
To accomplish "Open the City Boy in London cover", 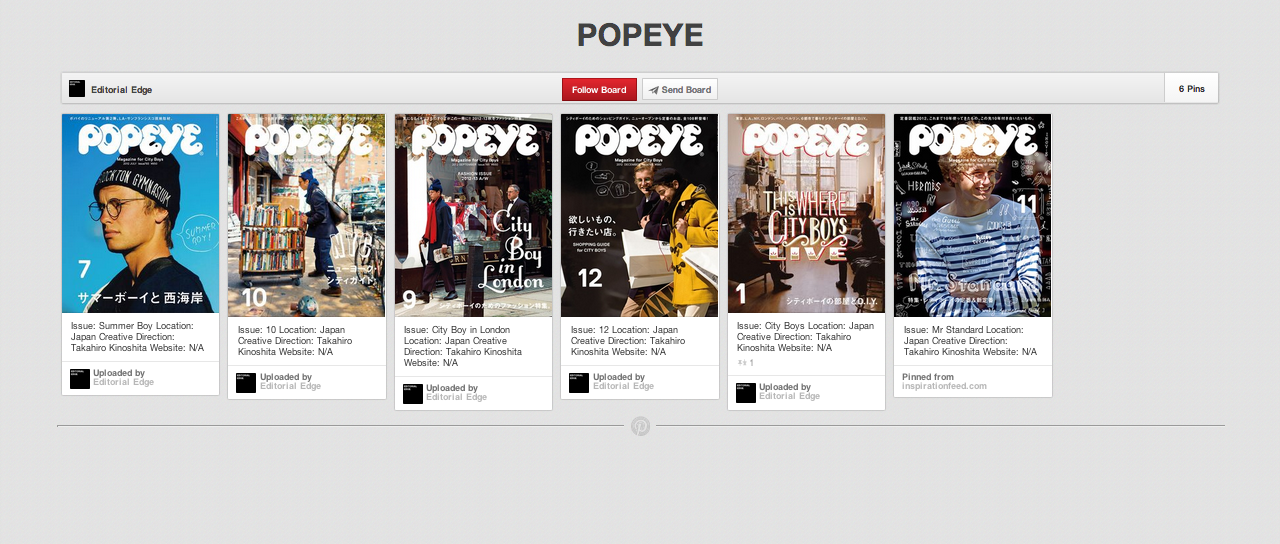I will click(x=473, y=215).
